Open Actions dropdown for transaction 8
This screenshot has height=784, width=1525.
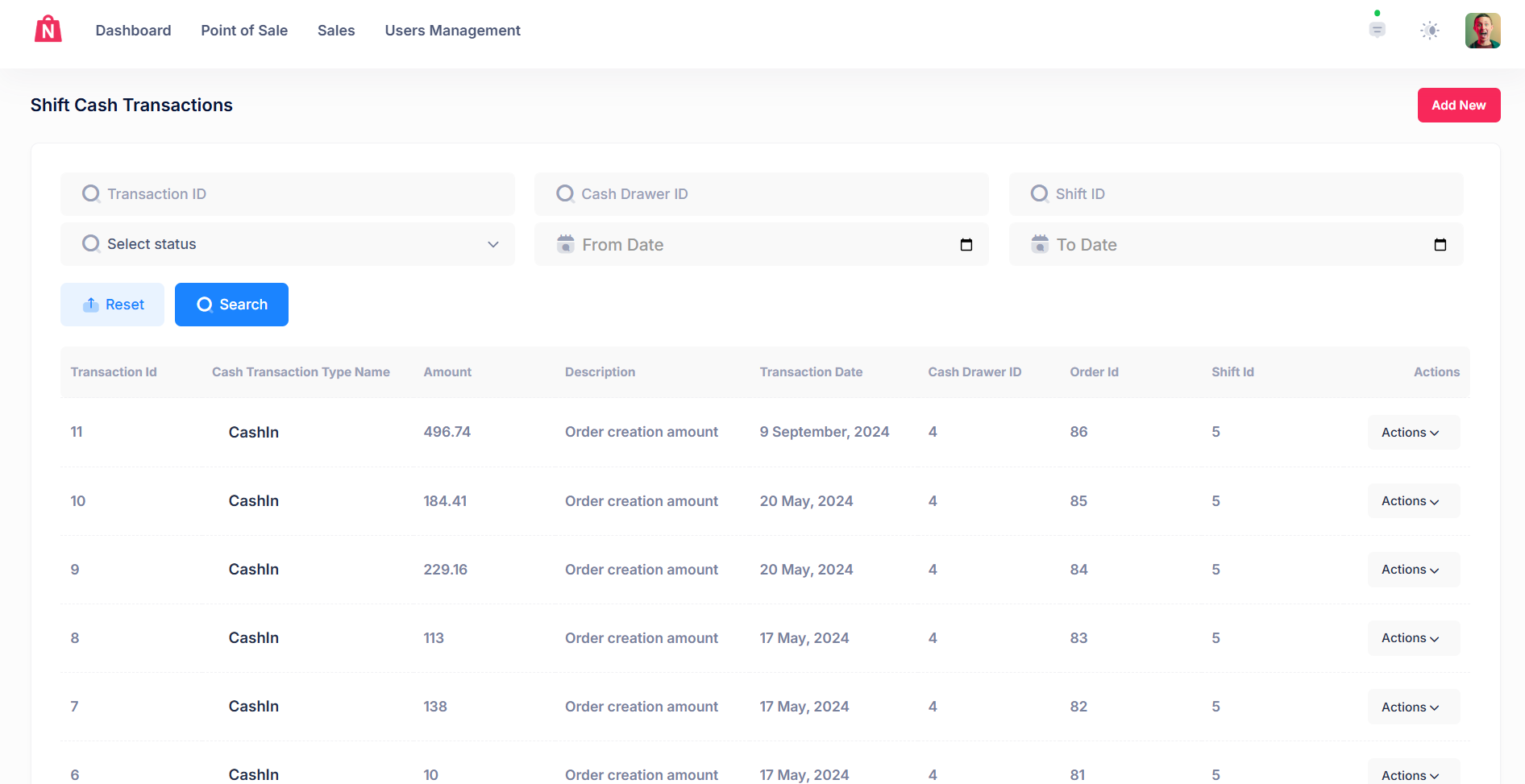click(1413, 637)
